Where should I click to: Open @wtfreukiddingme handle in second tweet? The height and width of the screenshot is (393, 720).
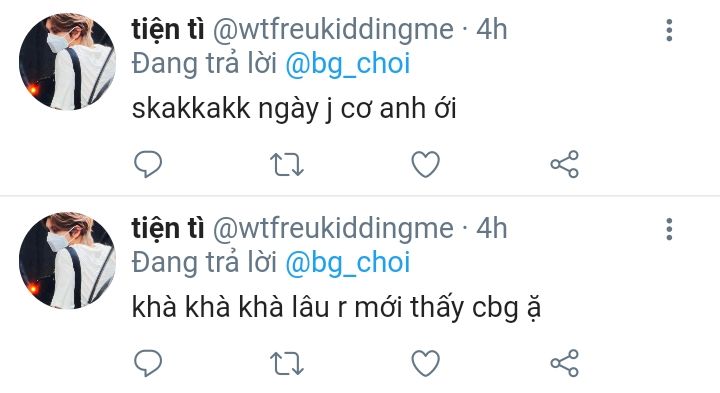coord(333,229)
